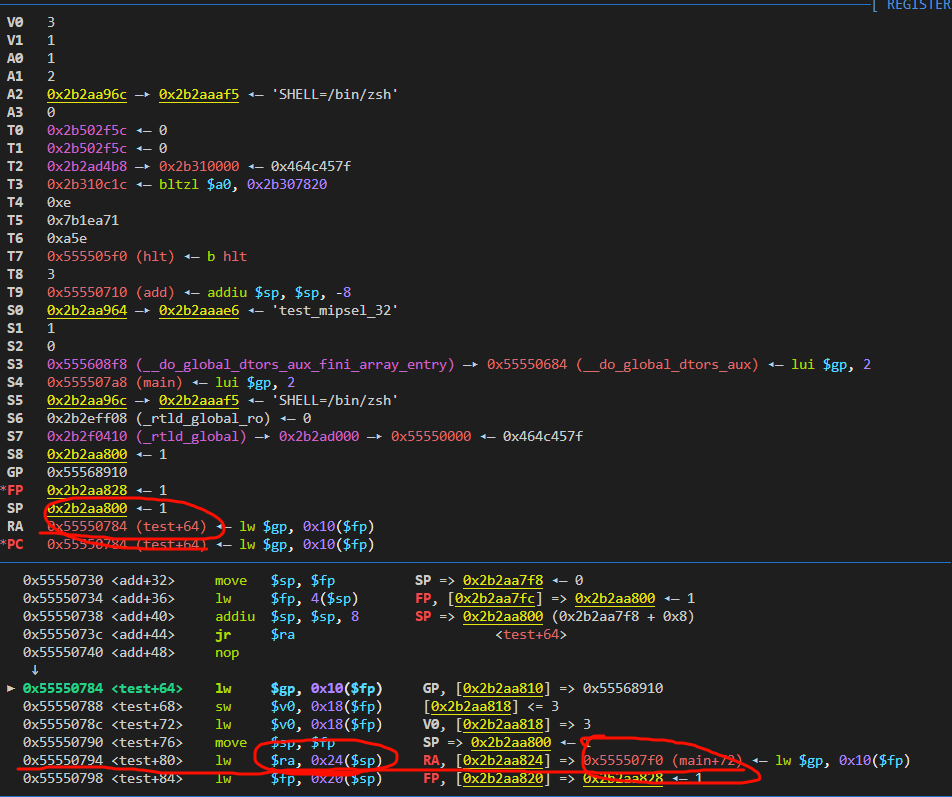Screen dimensions: 952x797
Task: Select the string 'test_mipsel_32'
Action: click(335, 310)
